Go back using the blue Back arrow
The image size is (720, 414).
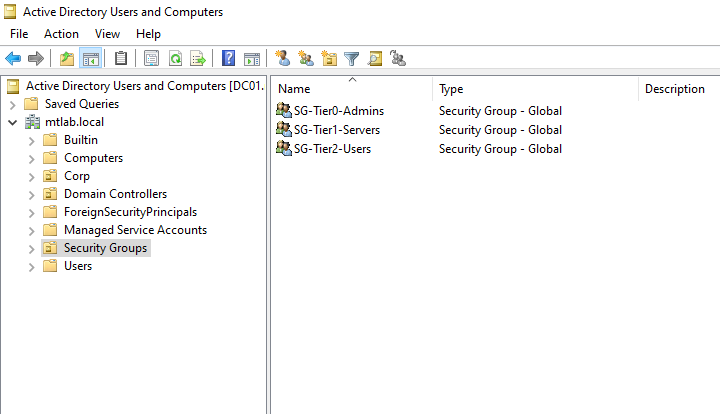point(13,59)
